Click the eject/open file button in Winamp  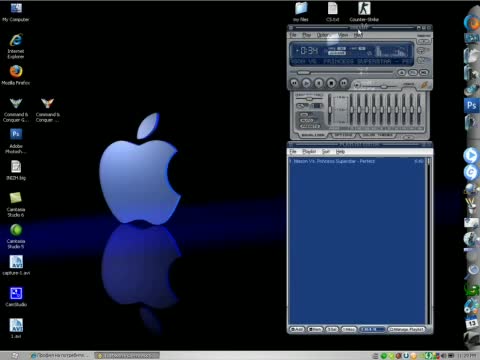pos(402,72)
